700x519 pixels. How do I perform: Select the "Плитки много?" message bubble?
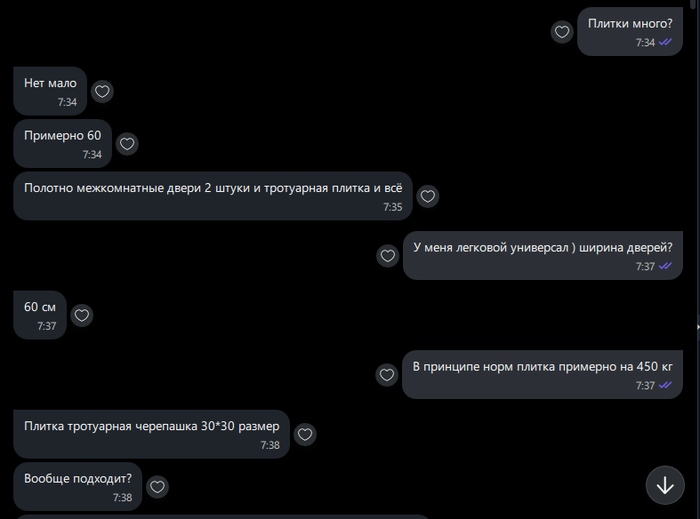click(630, 32)
